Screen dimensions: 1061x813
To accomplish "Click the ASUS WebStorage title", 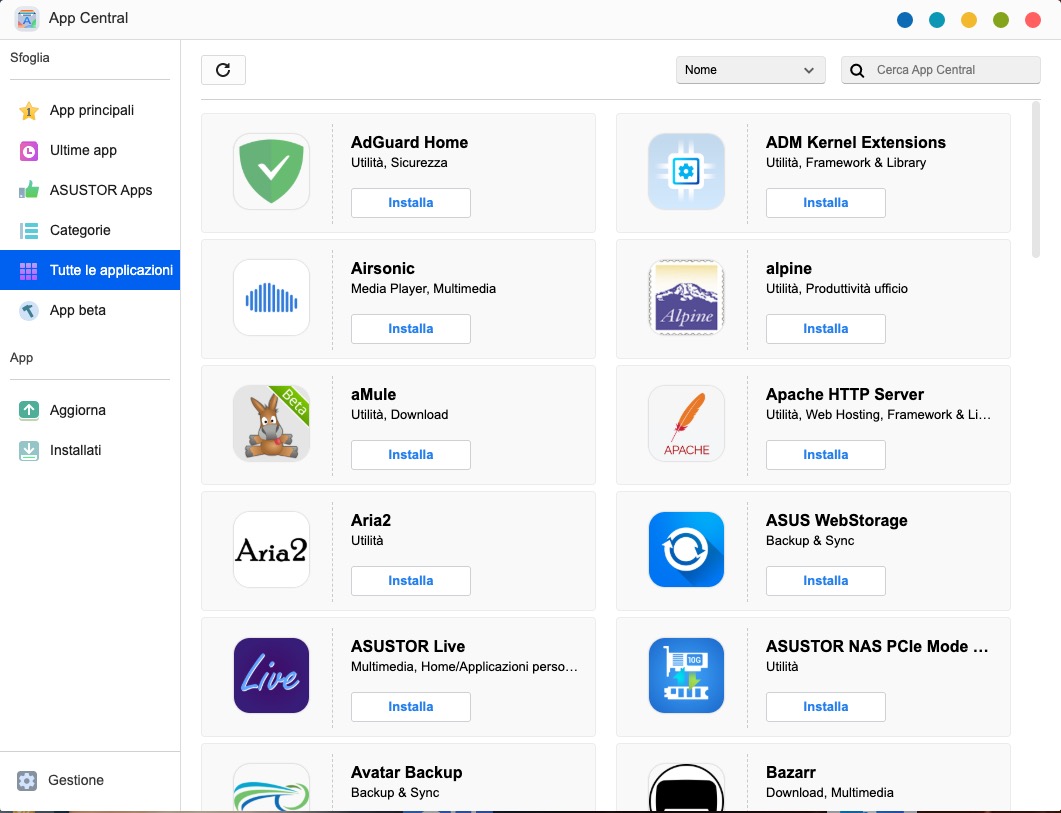I will [836, 520].
